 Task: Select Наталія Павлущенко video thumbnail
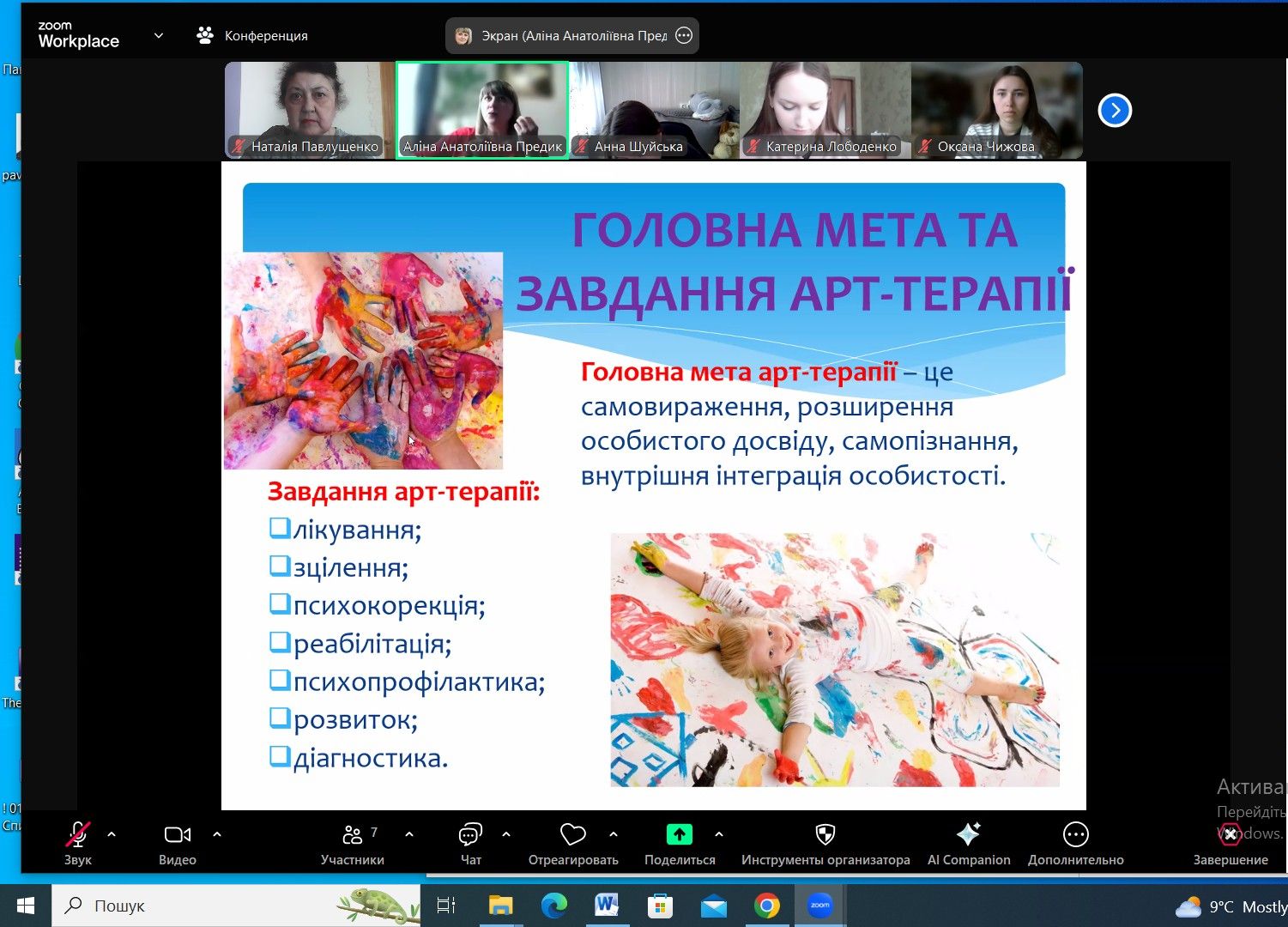(309, 110)
